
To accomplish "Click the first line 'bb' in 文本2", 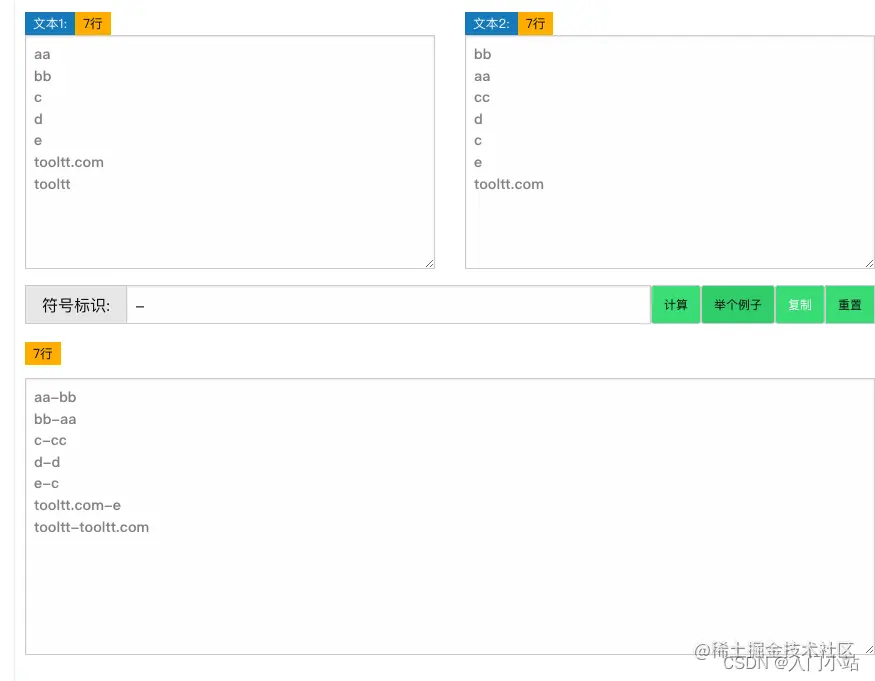I will click(x=482, y=54).
